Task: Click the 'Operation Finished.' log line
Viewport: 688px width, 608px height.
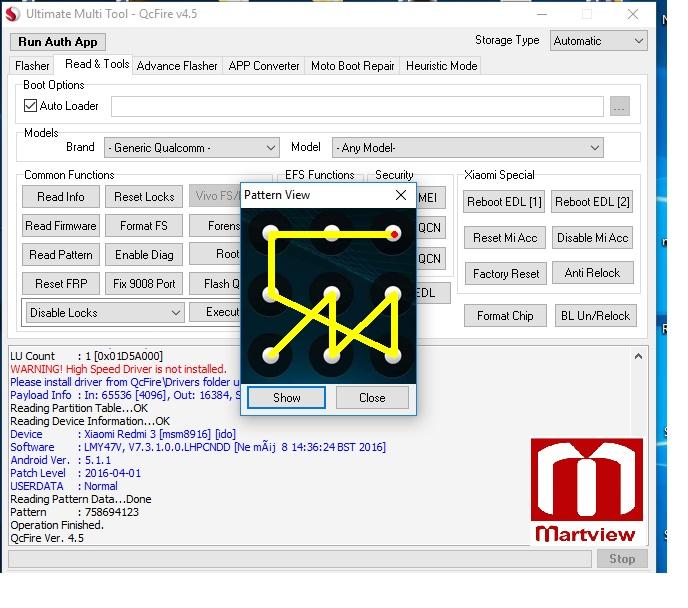Action: tap(57, 525)
